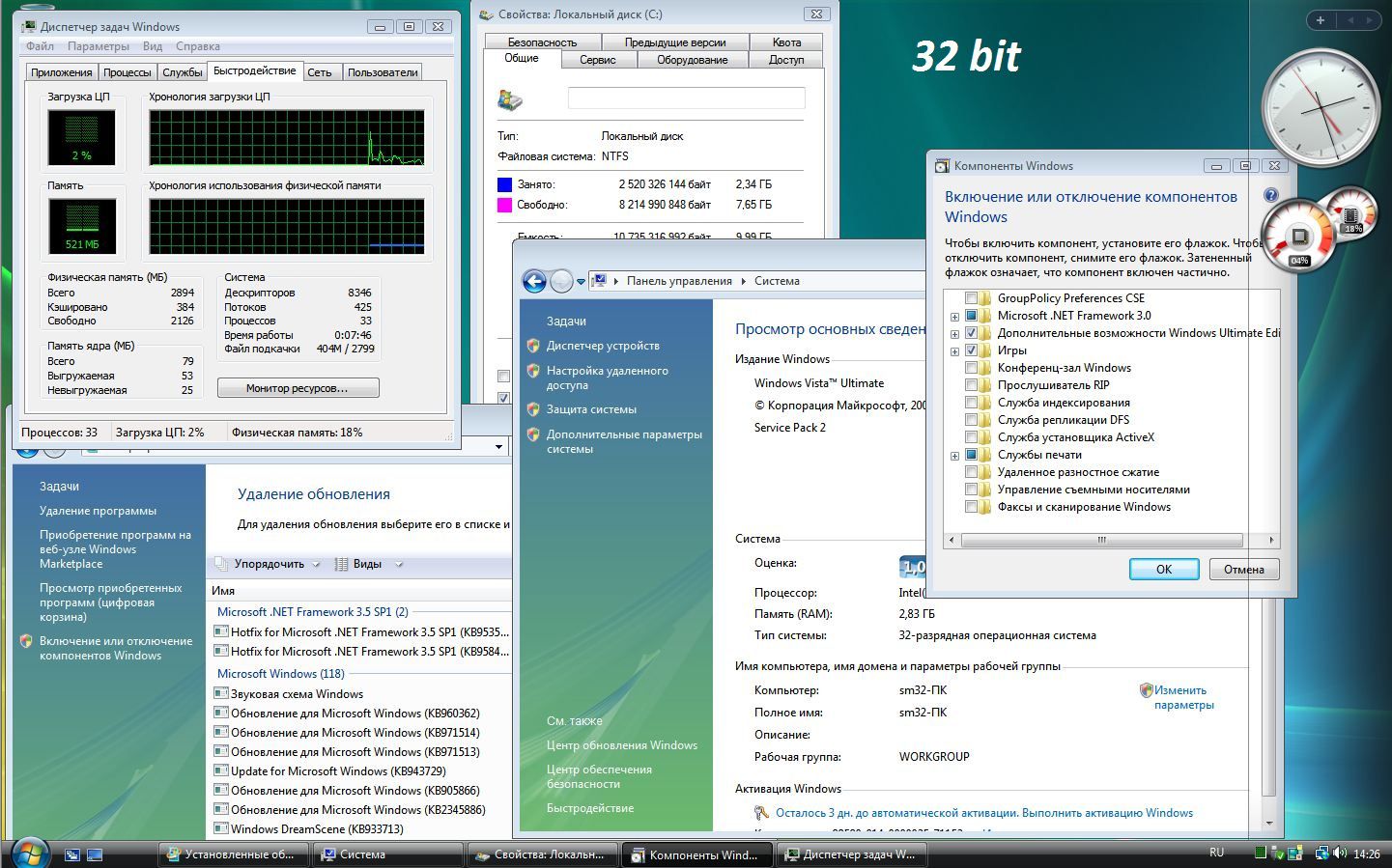The image size is (1392, 868).
Task: Click the plus button to add sidebar gadgets
Action: pos(1320,20)
